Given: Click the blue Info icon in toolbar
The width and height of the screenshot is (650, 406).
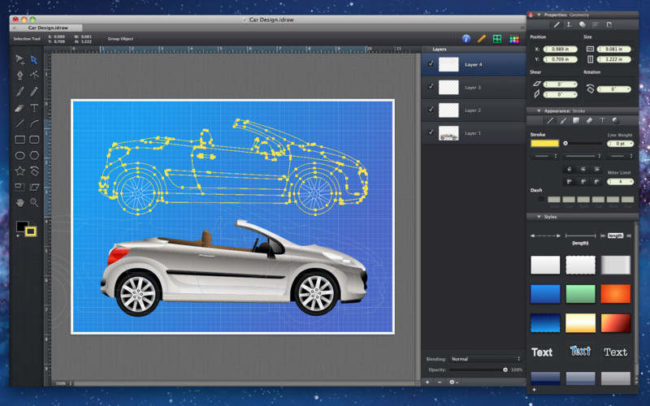Looking at the screenshot, I should [466, 38].
